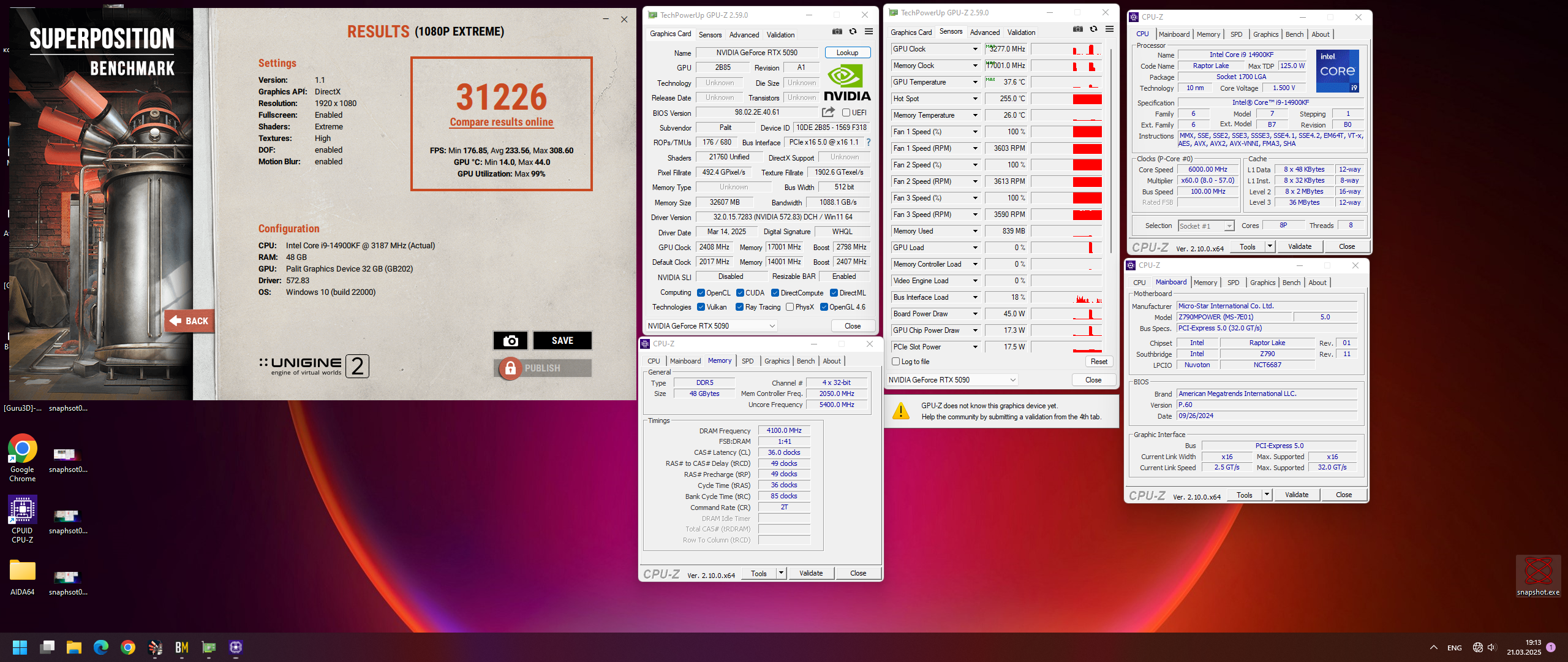Click the GPU-Z taskbar icon
This screenshot has height=662, width=1568.
(209, 647)
